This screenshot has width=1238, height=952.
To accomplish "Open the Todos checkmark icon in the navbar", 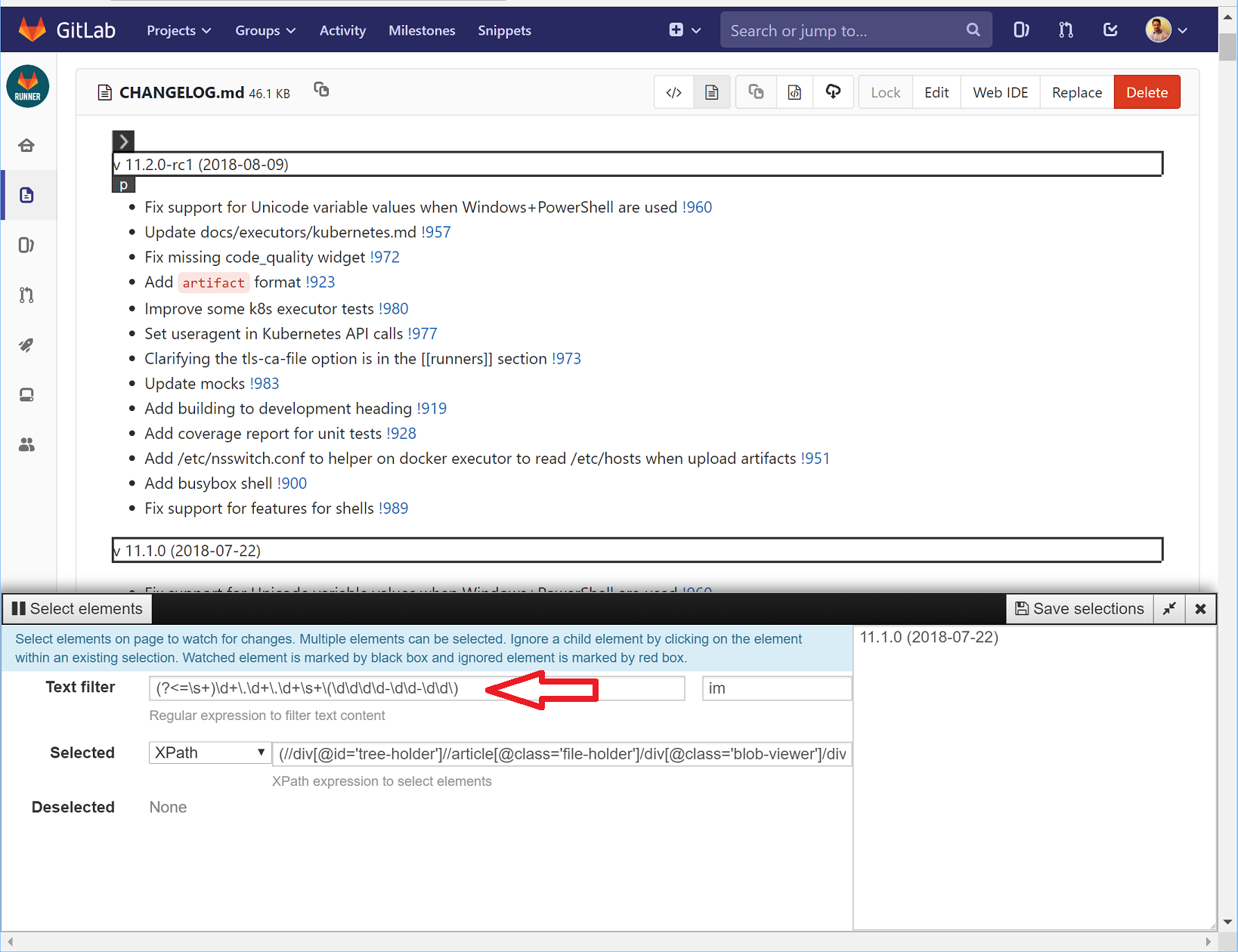I will coord(1110,29).
